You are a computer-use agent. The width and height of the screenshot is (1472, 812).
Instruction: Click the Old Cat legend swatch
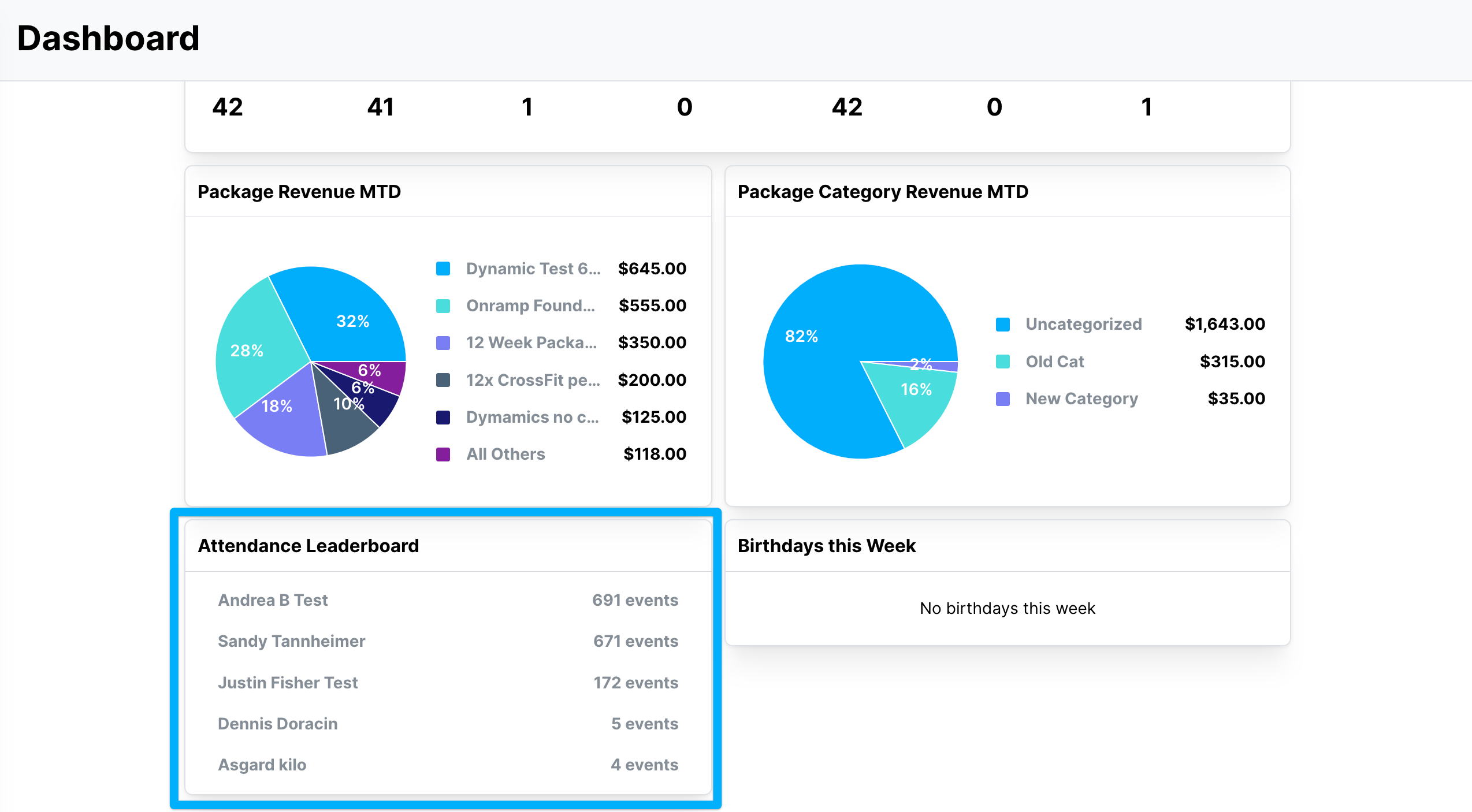1003,362
